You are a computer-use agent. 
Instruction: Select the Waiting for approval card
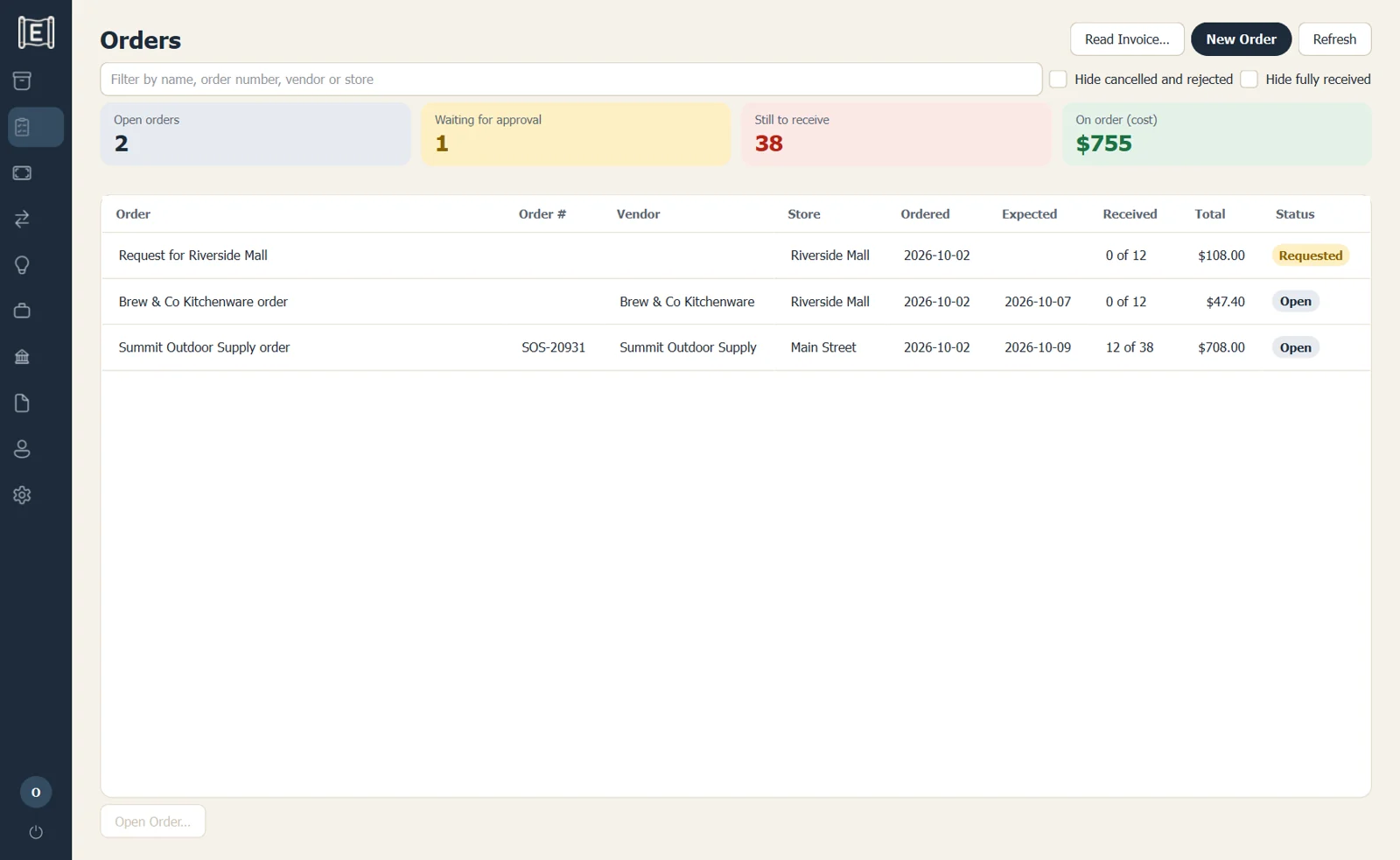click(576, 134)
